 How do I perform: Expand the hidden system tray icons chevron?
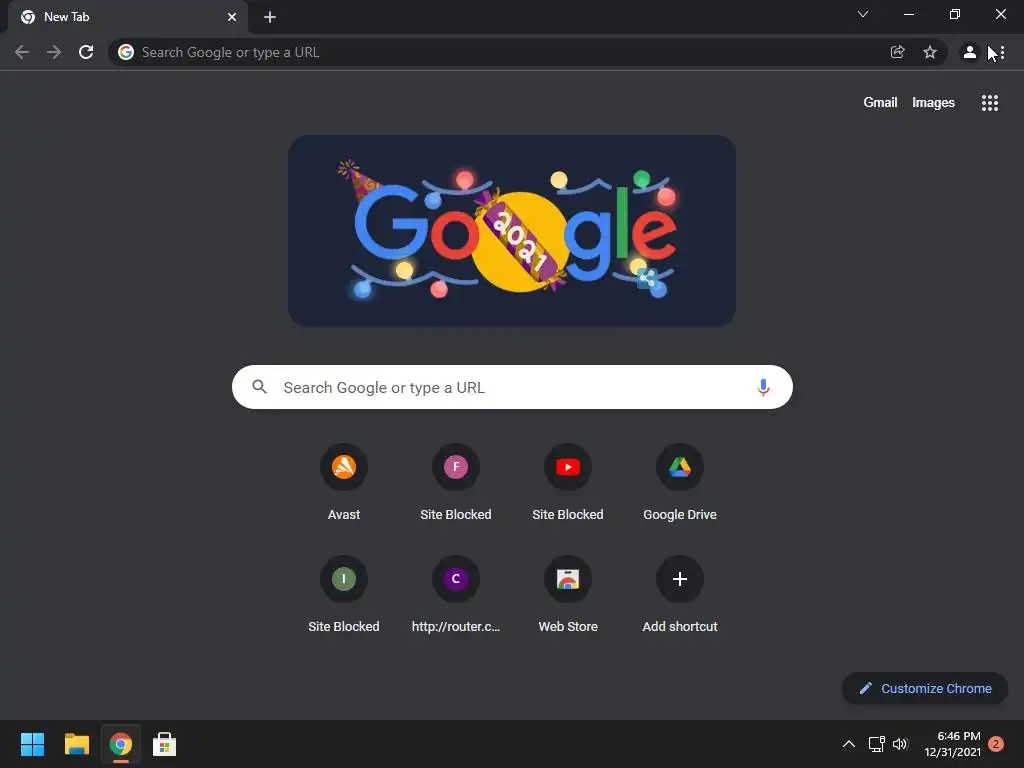click(848, 744)
